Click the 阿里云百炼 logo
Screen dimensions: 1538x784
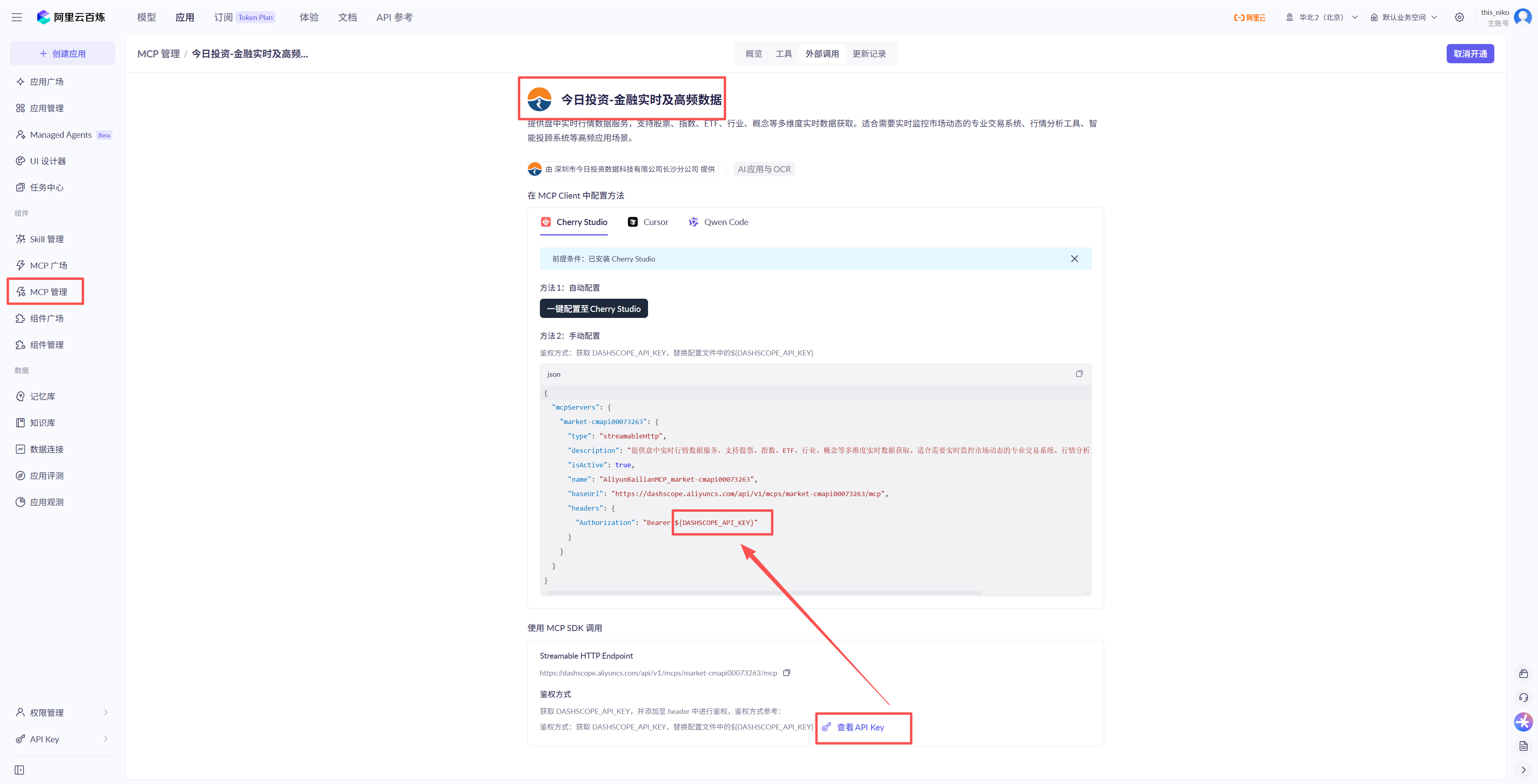[x=71, y=17]
